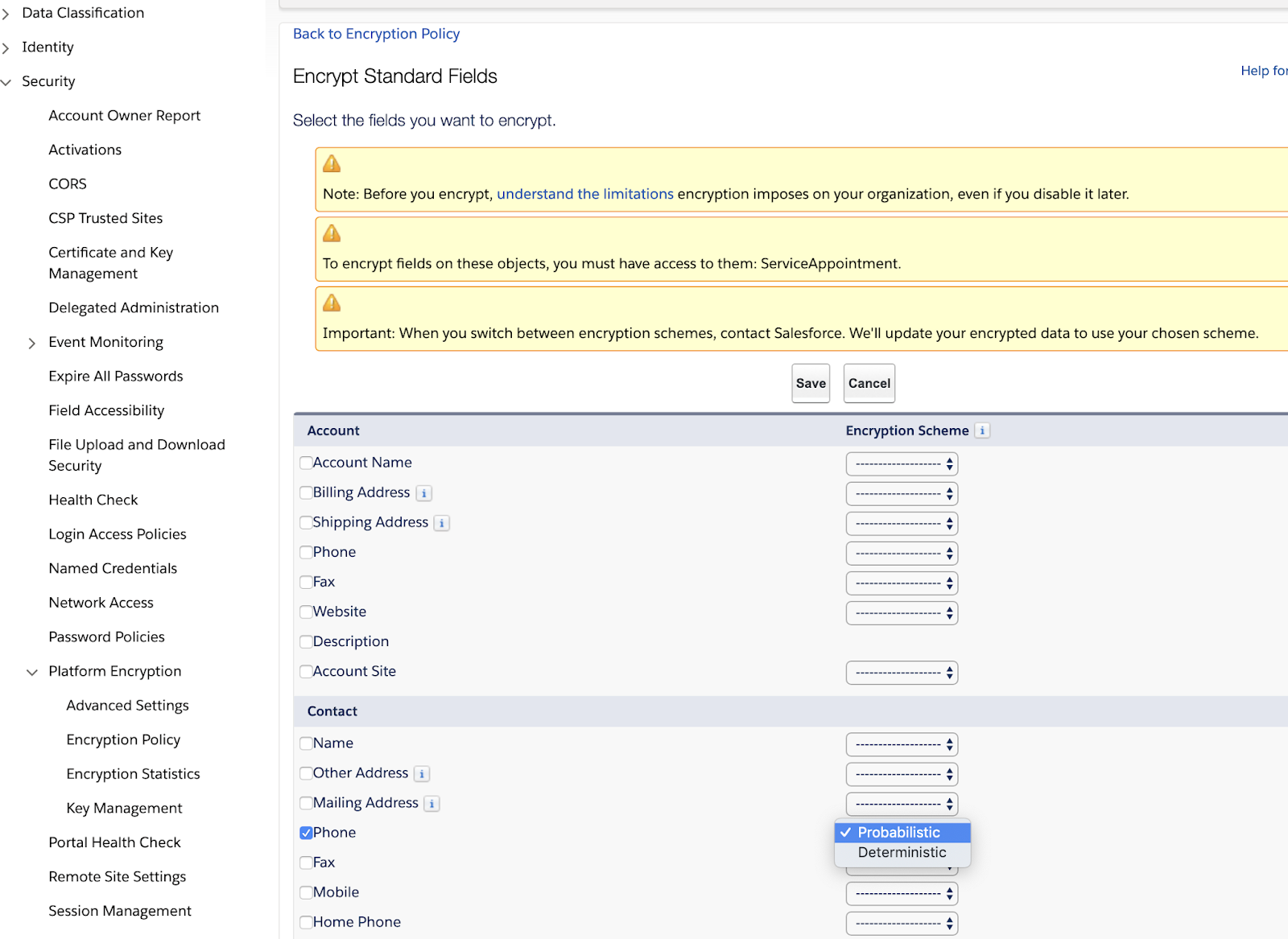Screen dimensions: 1288x939
Task: Open the encryption scheme dropdown for Website
Action: coord(901,612)
